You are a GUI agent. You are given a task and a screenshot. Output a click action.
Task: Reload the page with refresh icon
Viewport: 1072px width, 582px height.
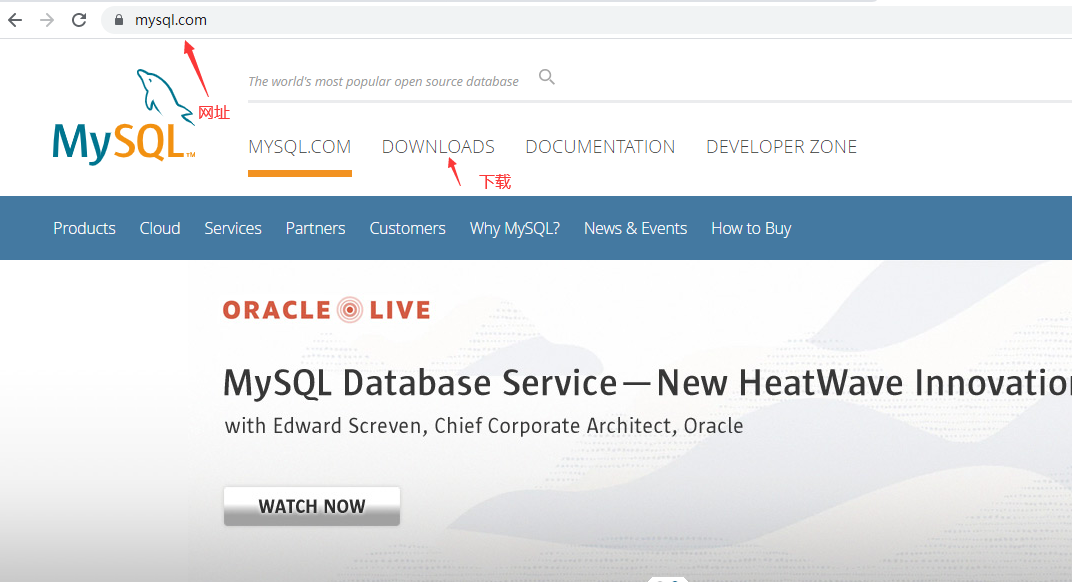(x=79, y=20)
